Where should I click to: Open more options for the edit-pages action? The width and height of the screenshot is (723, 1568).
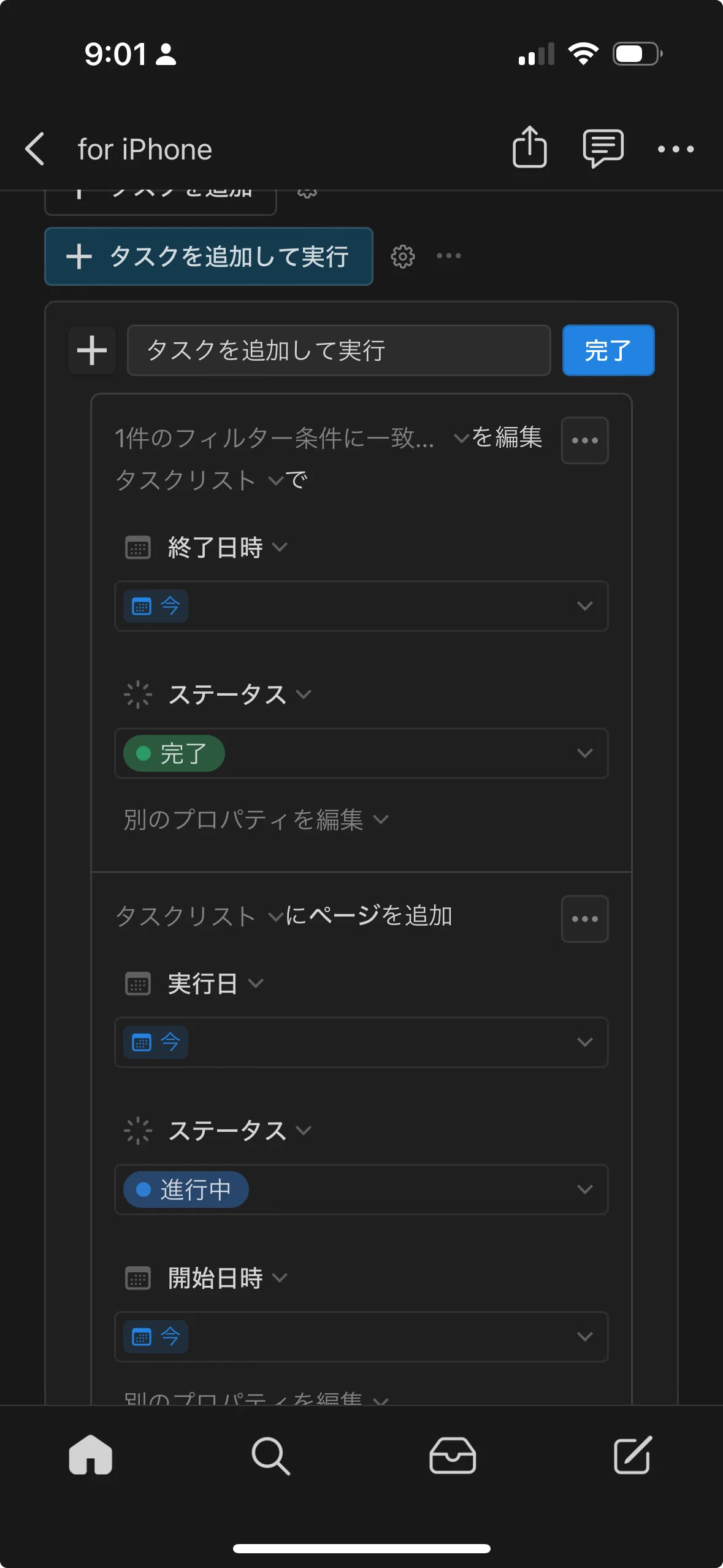(585, 440)
